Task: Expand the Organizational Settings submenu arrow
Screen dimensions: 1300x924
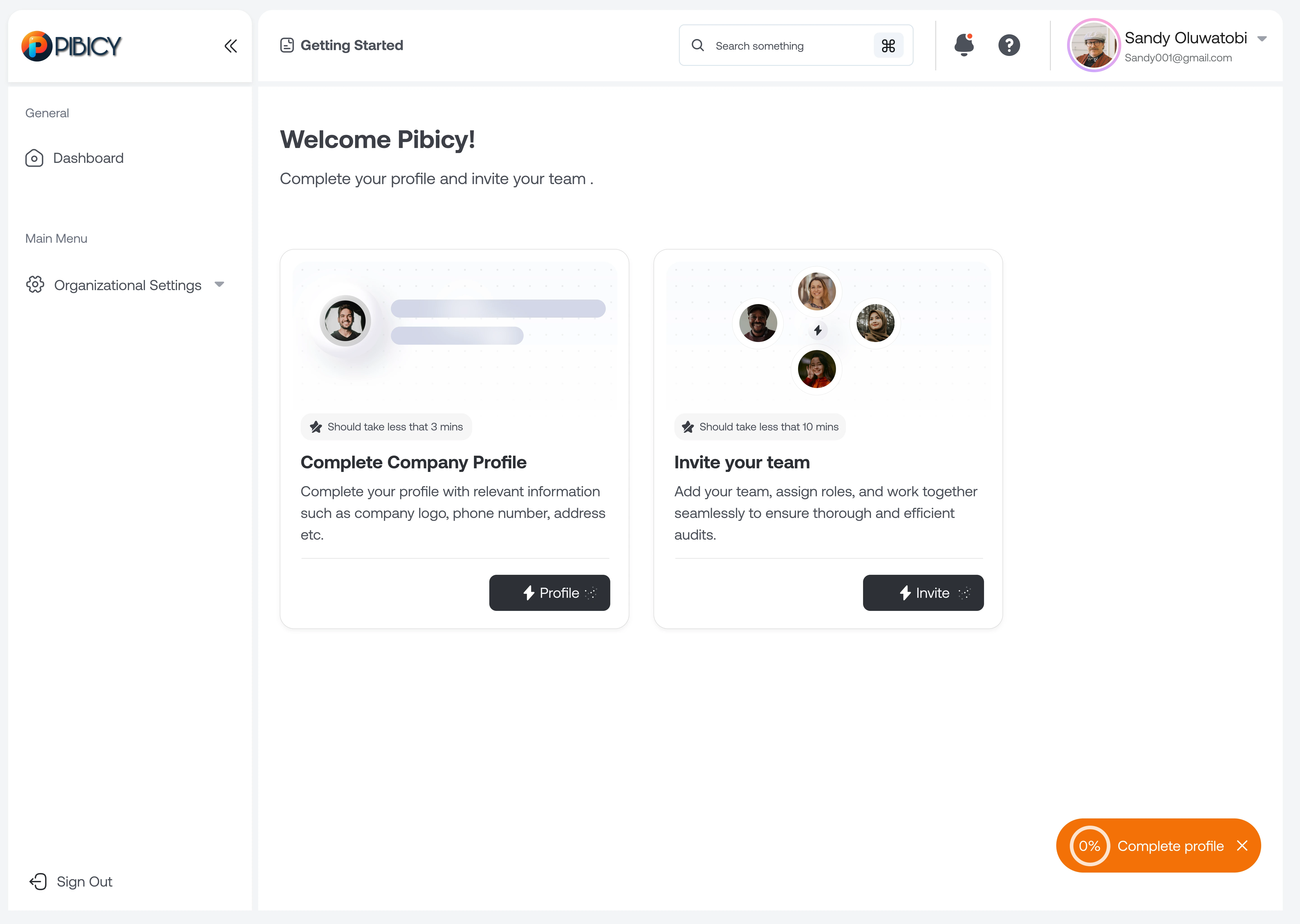Action: [220, 284]
